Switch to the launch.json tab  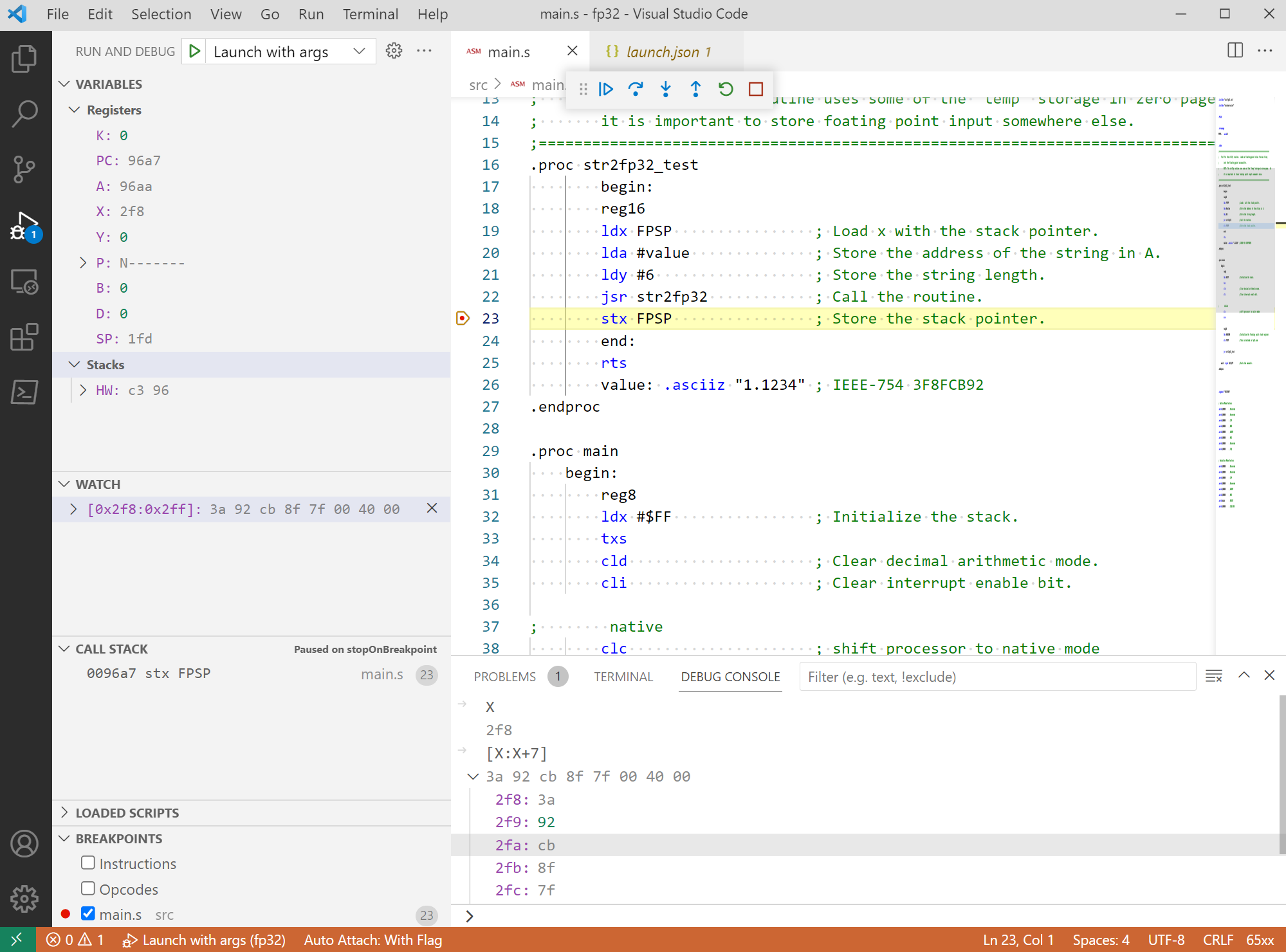pyautogui.click(x=661, y=51)
